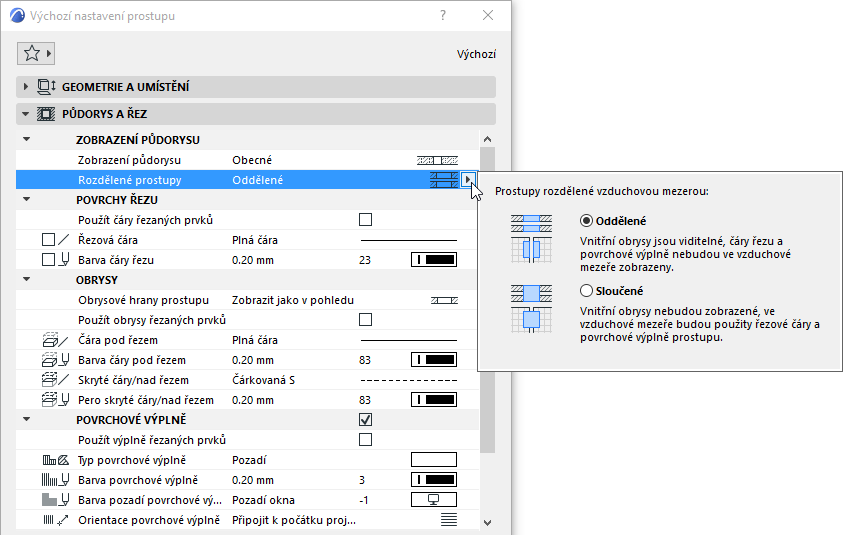This screenshot has width=844, height=535.
Task: Click the pen number 23 value
Action: [x=365, y=260]
